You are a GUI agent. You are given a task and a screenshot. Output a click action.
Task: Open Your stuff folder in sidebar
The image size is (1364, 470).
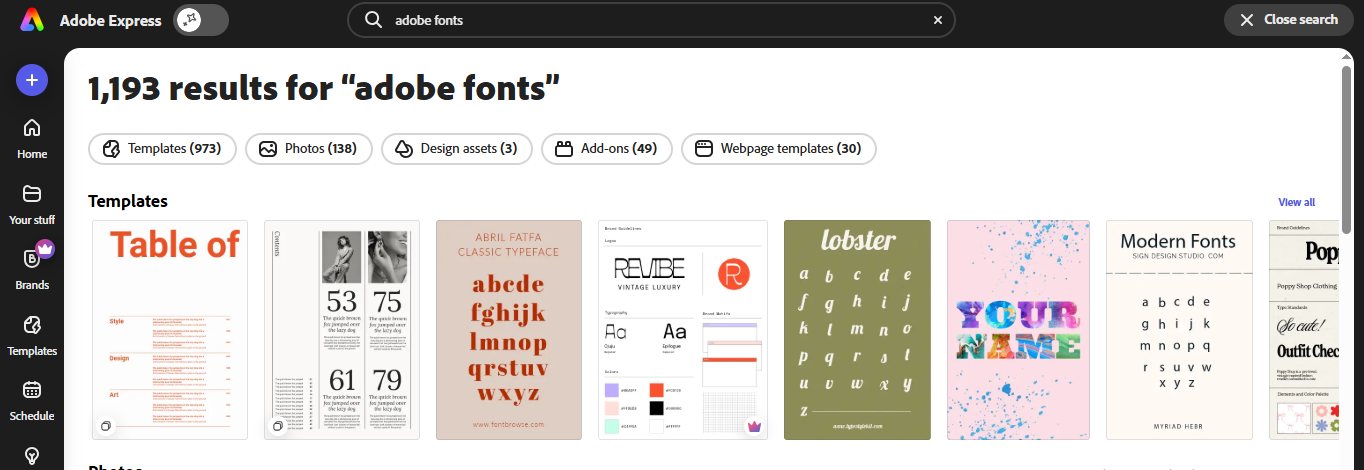(32, 204)
